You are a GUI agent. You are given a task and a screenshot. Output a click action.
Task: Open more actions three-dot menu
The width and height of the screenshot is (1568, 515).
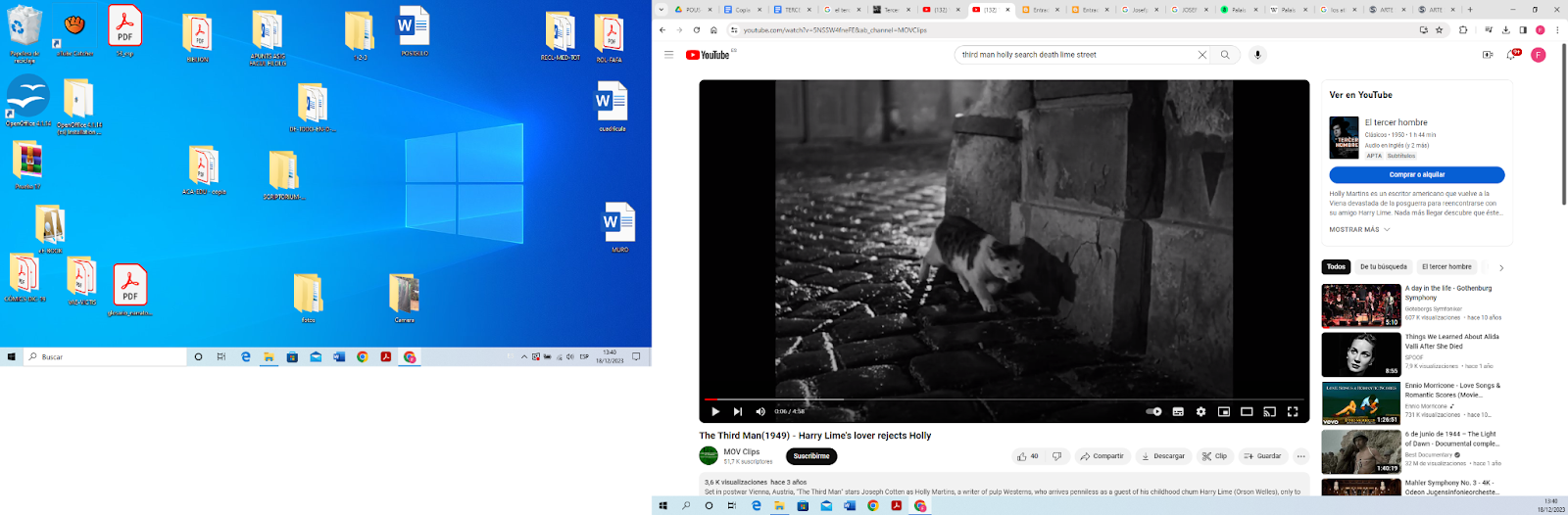click(1301, 456)
